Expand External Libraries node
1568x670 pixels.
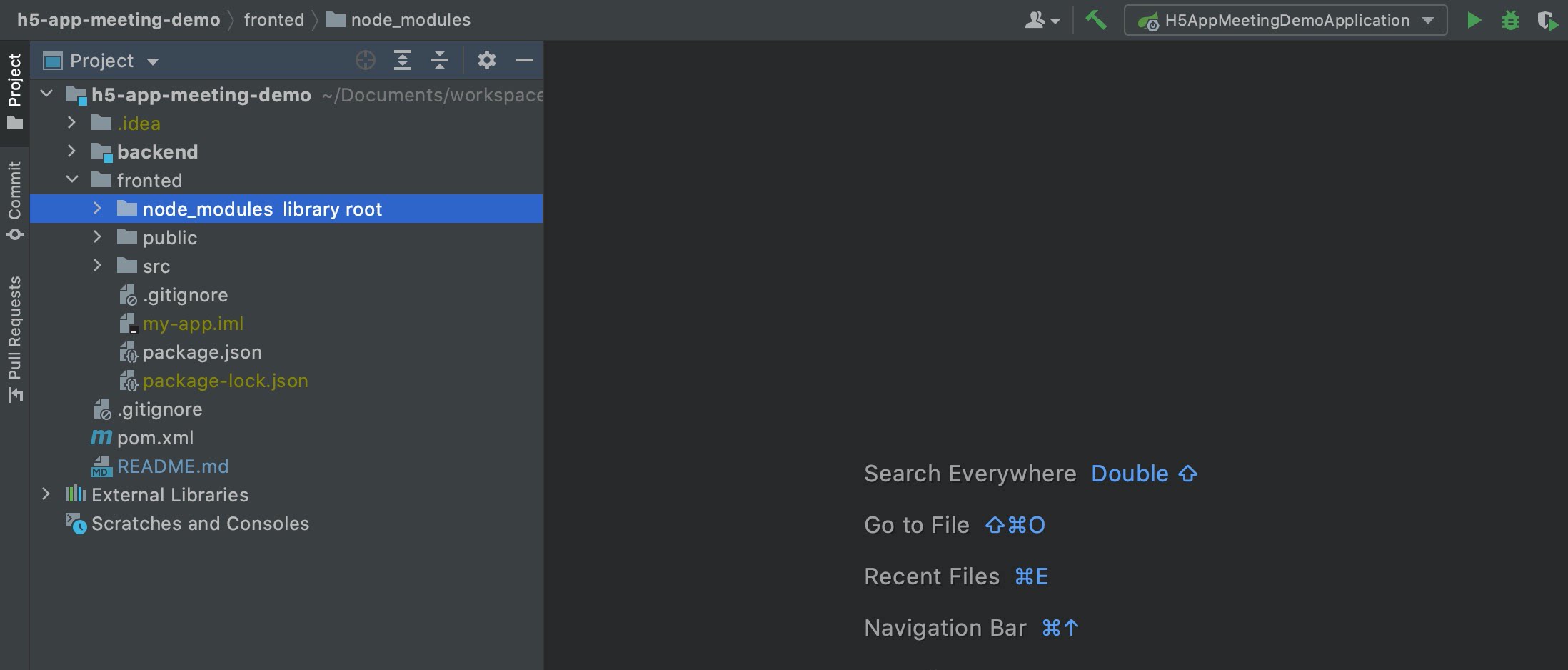(46, 494)
